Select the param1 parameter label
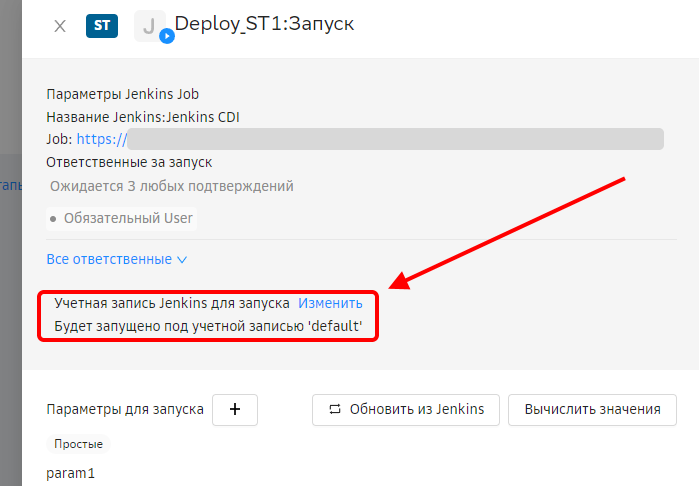Viewport: 699px width, 486px height. (x=71, y=473)
